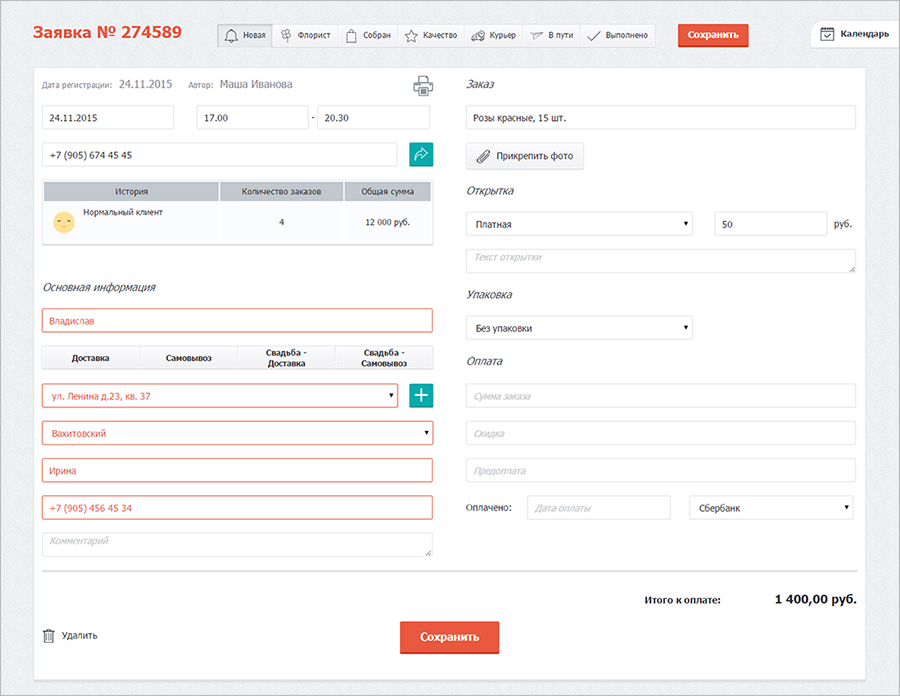Click the paper plane icon of В пути

click(536, 36)
